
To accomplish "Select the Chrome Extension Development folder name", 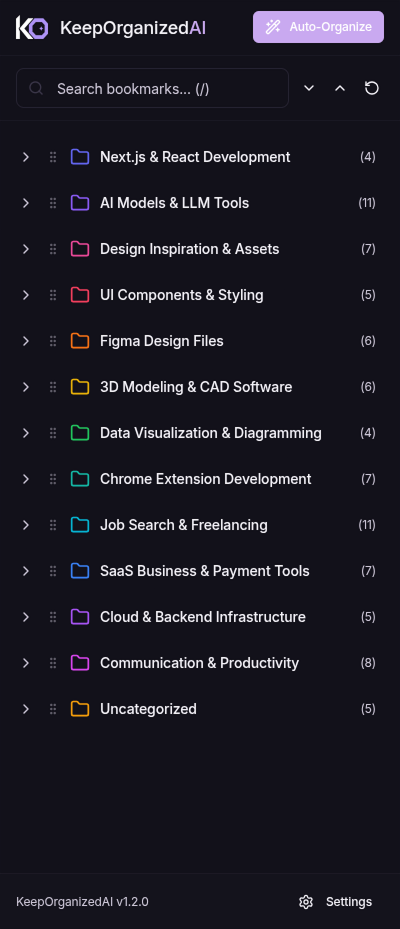I will pyautogui.click(x=206, y=479).
